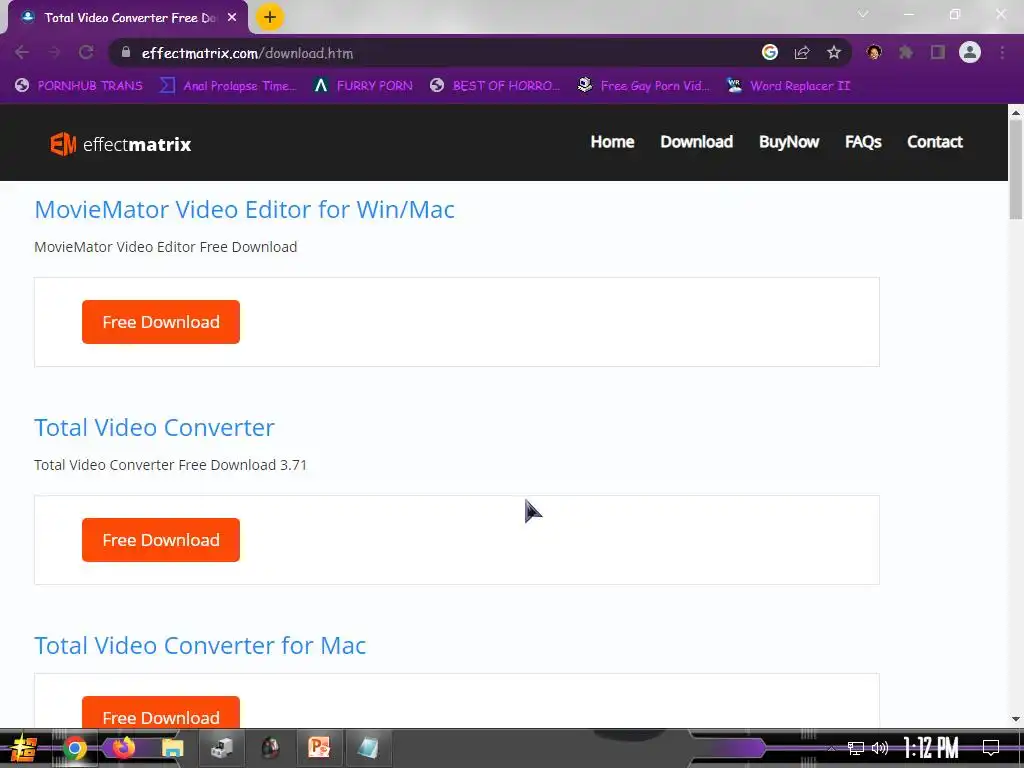This screenshot has height=768, width=1024.
Task: Expand the hidden system tray icons chevron
Action: (x=831, y=748)
